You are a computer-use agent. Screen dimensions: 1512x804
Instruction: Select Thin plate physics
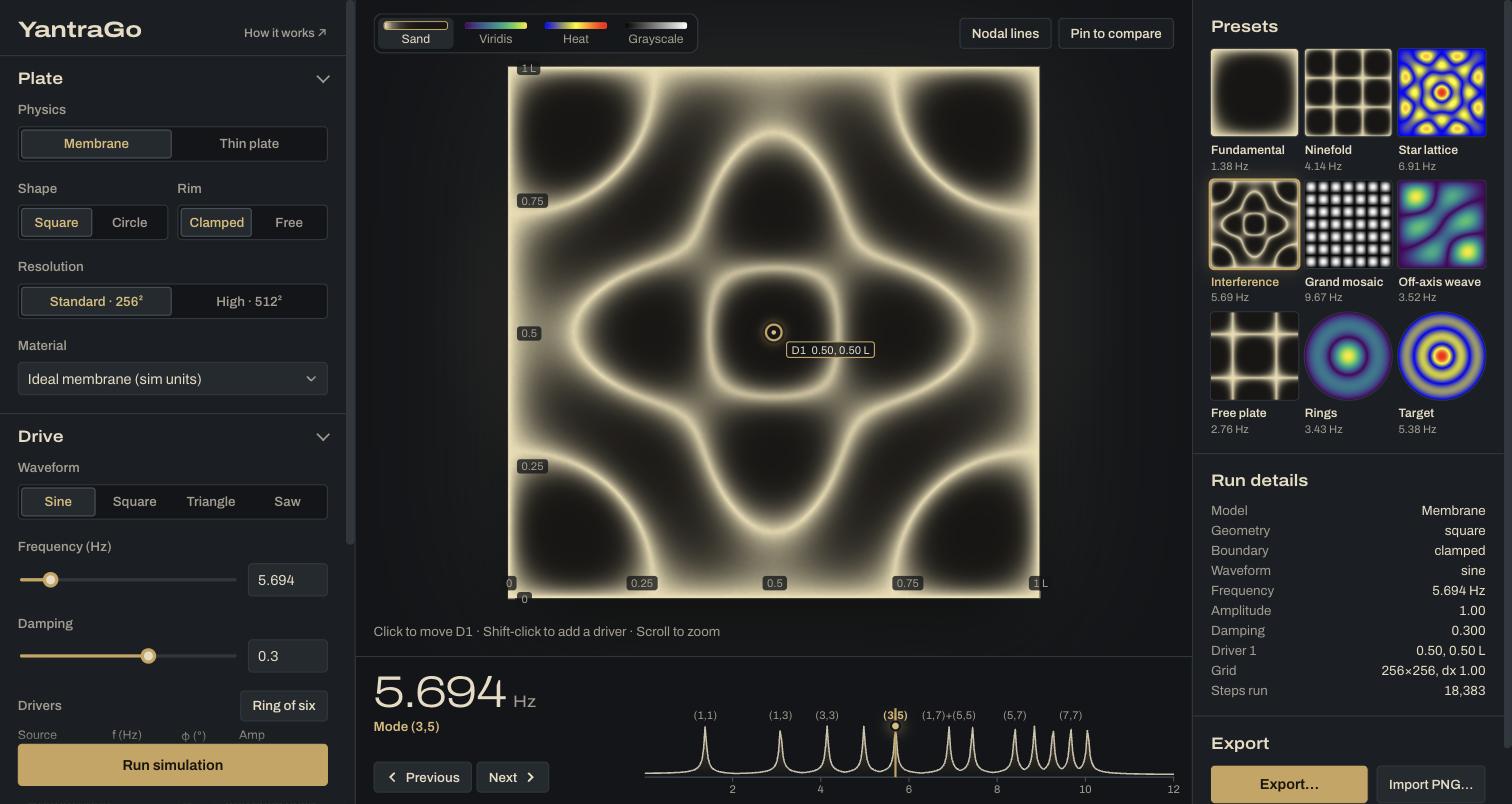(249, 144)
